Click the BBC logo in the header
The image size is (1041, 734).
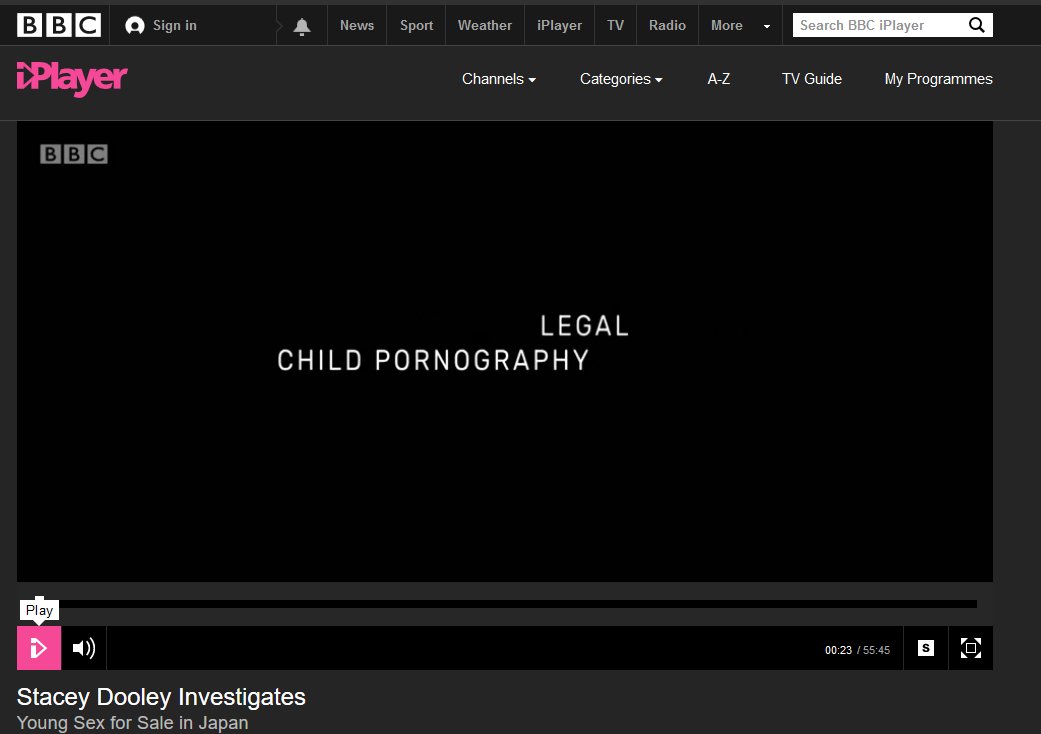tap(58, 25)
